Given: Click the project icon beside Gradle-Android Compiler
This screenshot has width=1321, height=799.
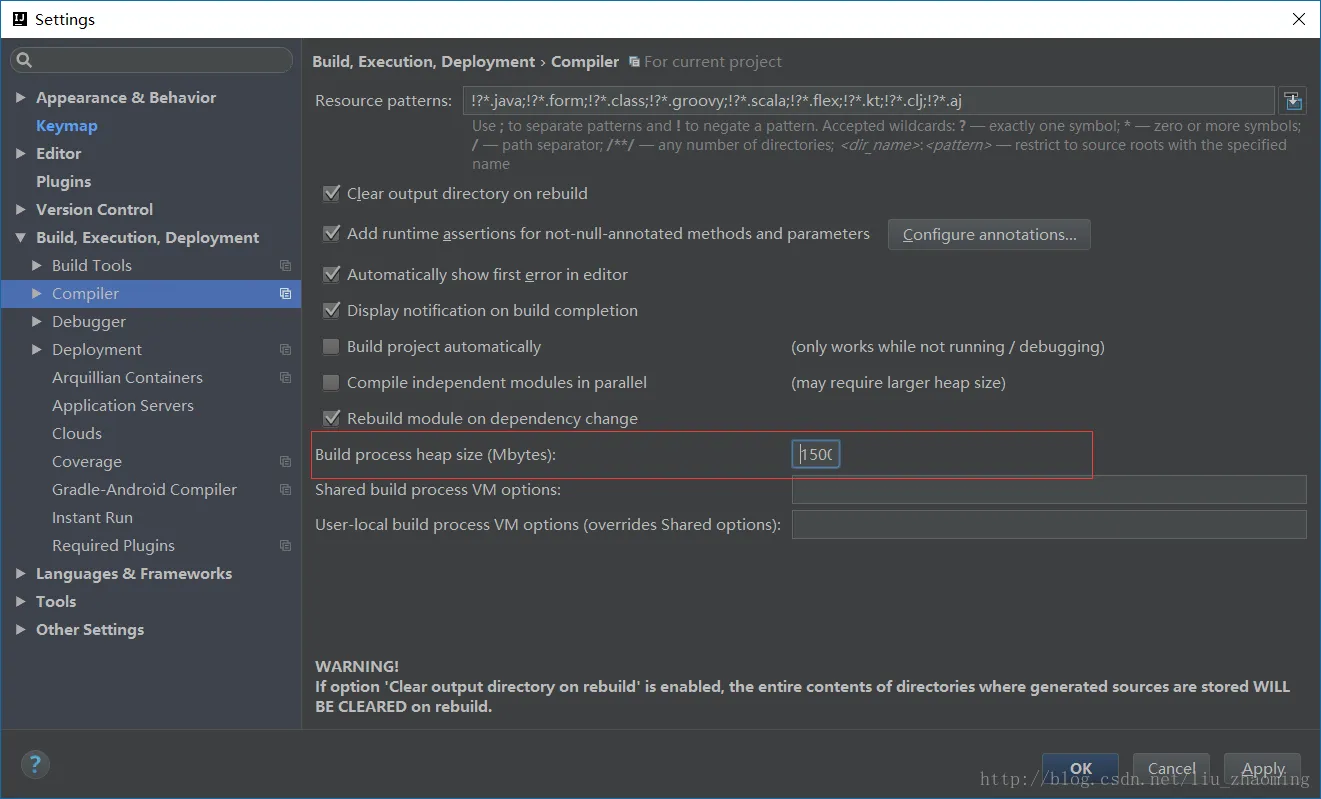Looking at the screenshot, I should tap(286, 490).
